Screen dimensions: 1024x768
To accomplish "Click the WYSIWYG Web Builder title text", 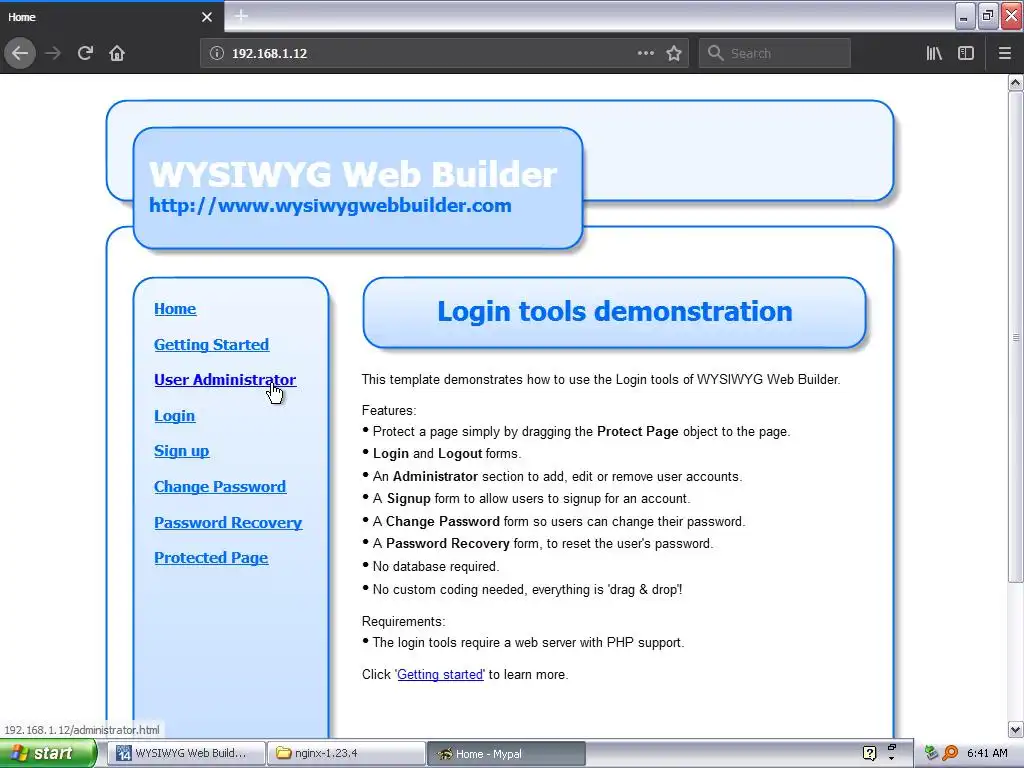I will [x=353, y=174].
